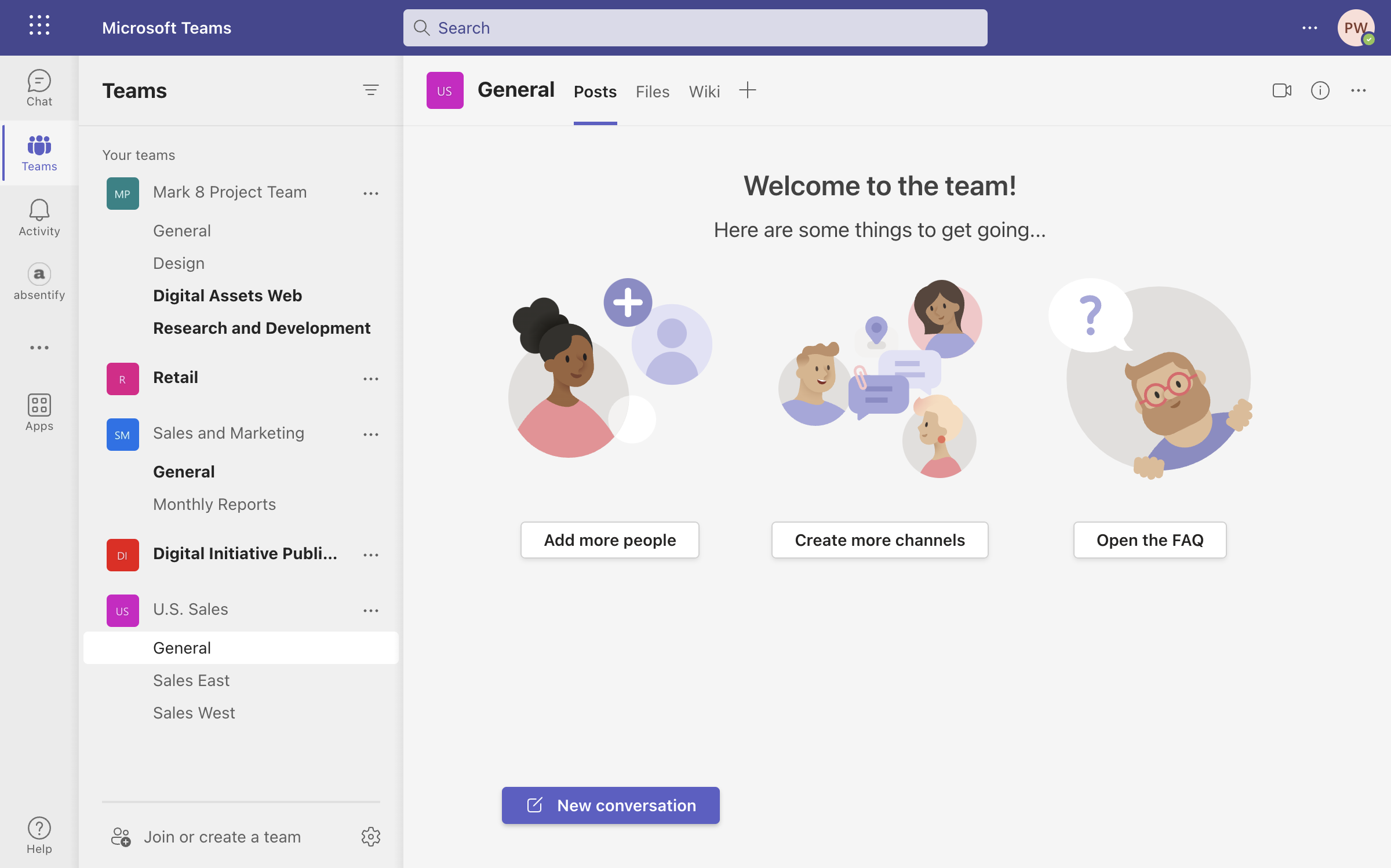Click the add people illustration
This screenshot has height=868, width=1391.
(610, 369)
